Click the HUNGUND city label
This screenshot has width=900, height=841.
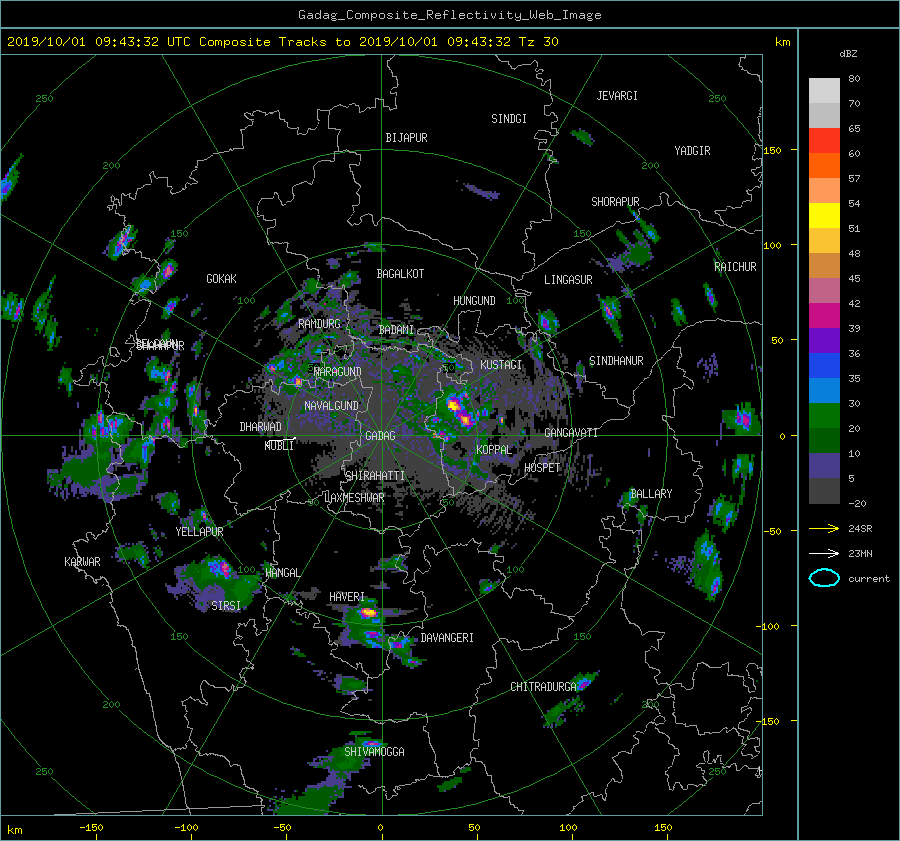coord(474,301)
